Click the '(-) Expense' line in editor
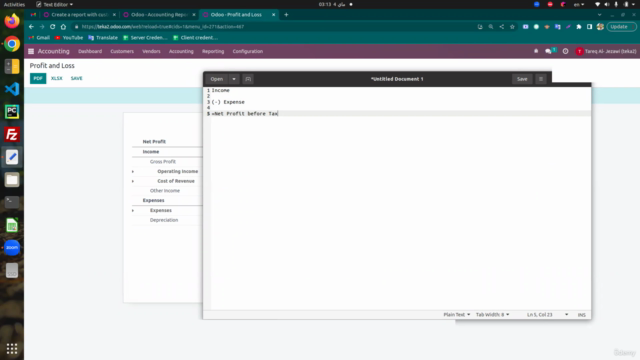This screenshot has width=640, height=360. (228, 102)
